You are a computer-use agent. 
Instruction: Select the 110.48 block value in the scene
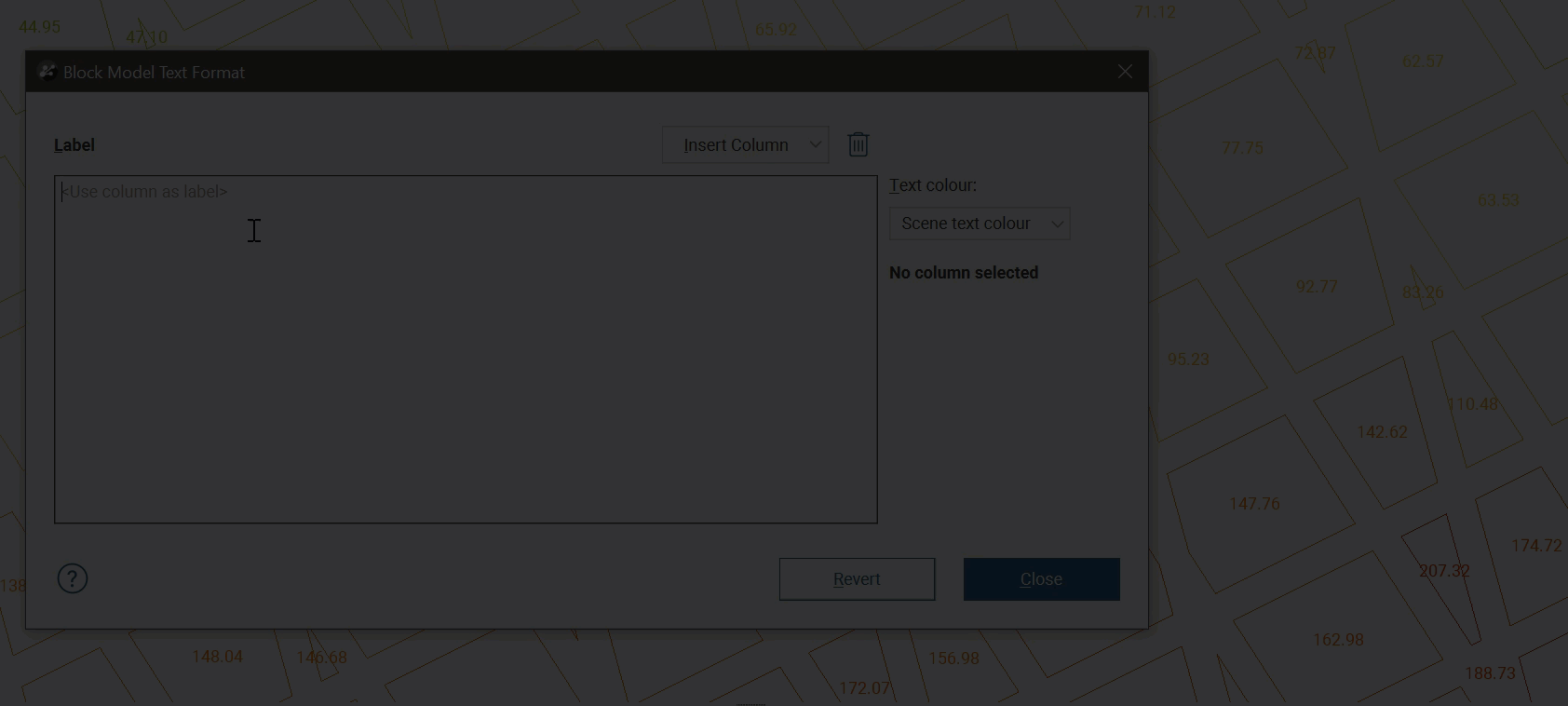1472,404
